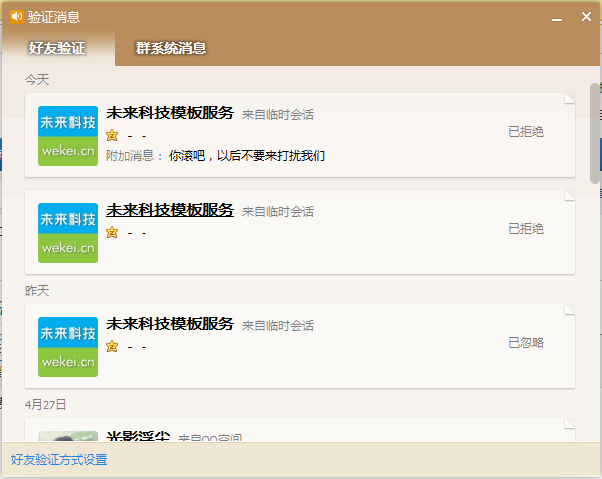Open underlined 未来科技模板服务 name link
The height and width of the screenshot is (479, 602).
170,210
